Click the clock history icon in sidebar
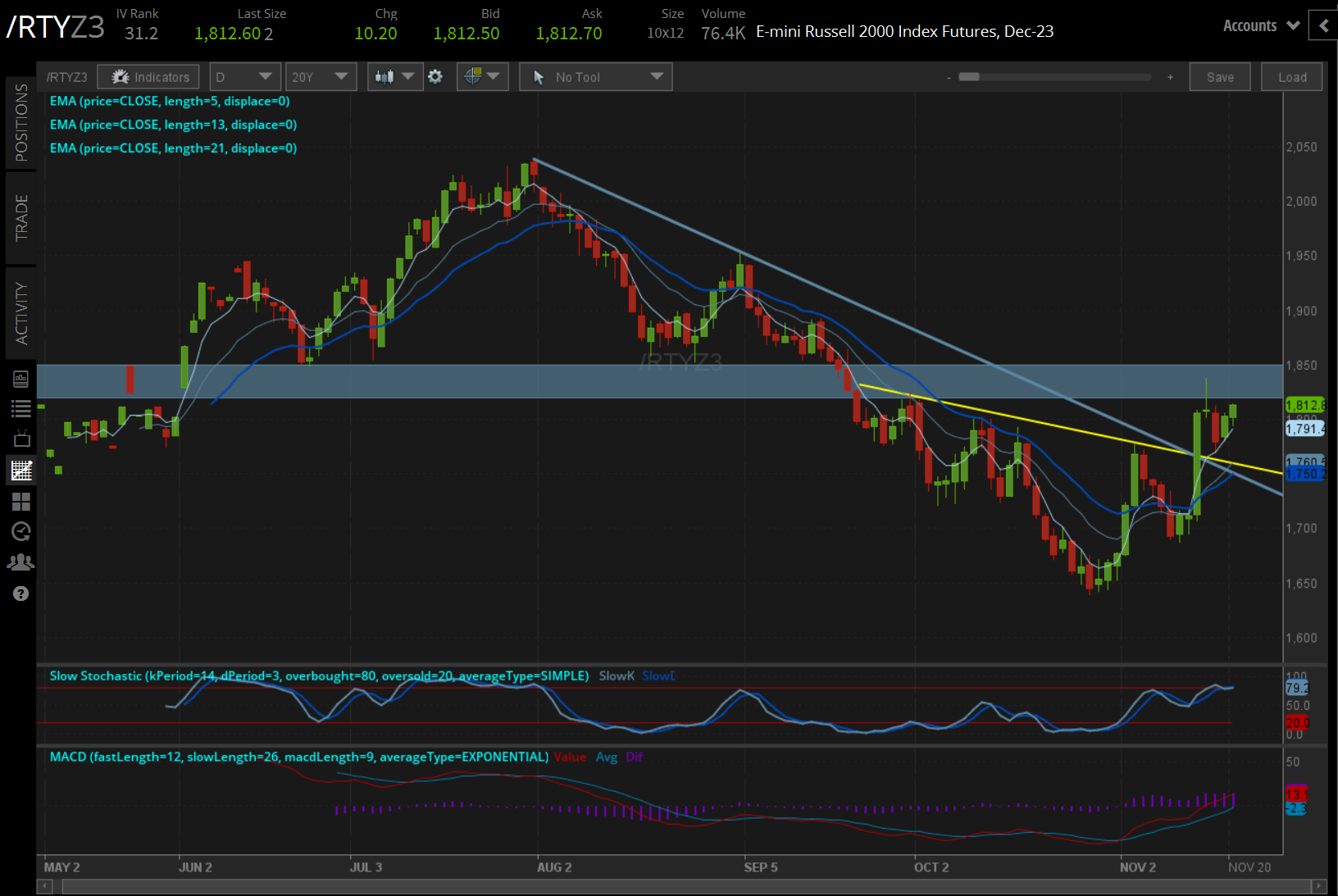Viewport: 1338px width, 896px height. coord(21,531)
